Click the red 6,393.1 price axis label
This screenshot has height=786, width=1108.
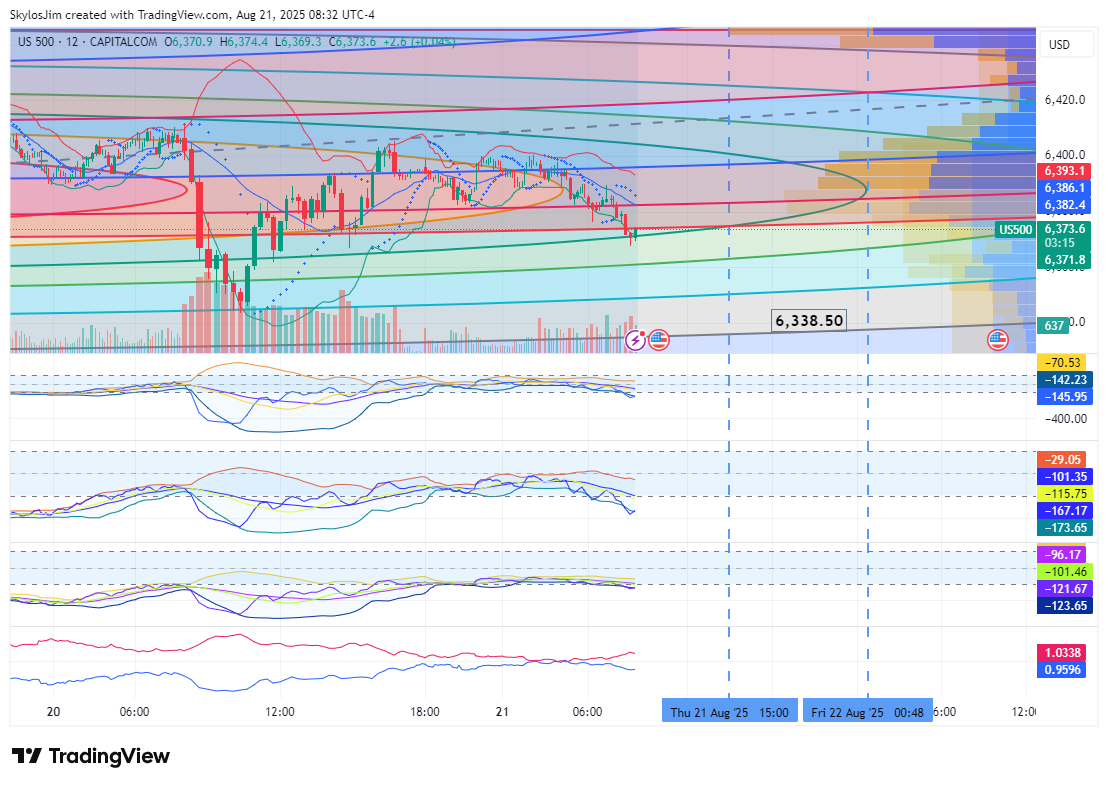[1065, 171]
